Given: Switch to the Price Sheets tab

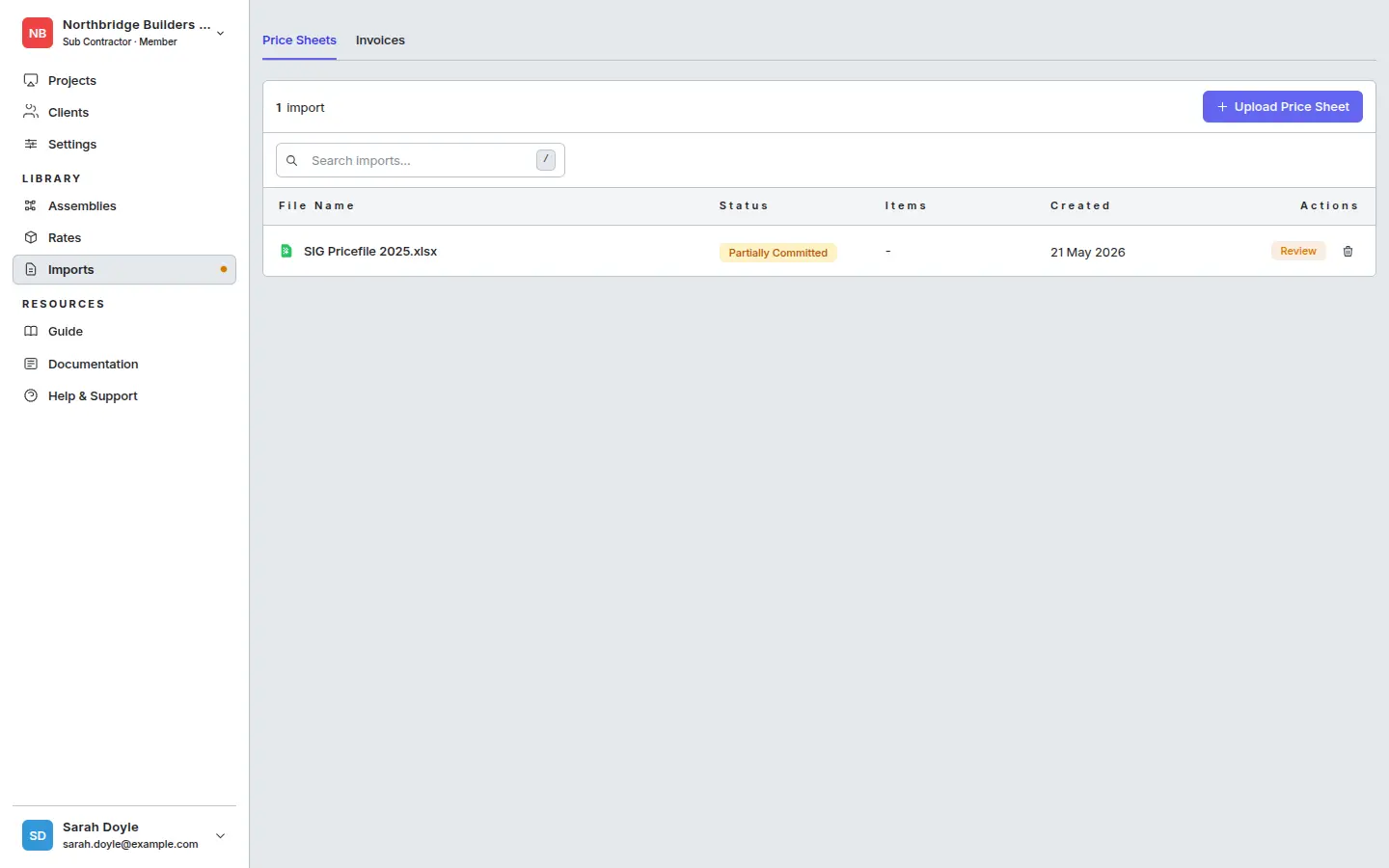Looking at the screenshot, I should pos(299,41).
